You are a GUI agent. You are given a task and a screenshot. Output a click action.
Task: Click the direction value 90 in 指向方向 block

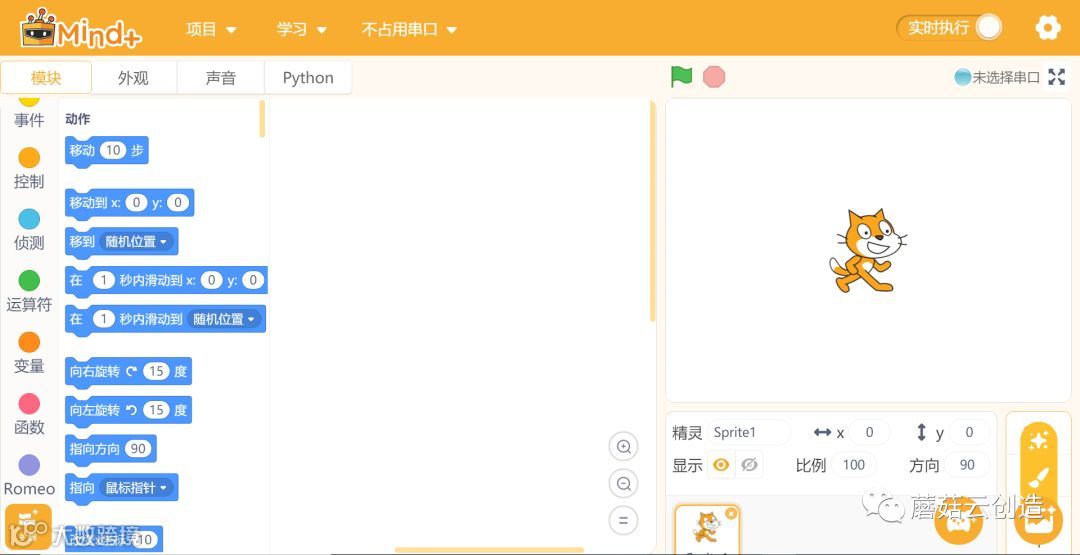tap(138, 449)
